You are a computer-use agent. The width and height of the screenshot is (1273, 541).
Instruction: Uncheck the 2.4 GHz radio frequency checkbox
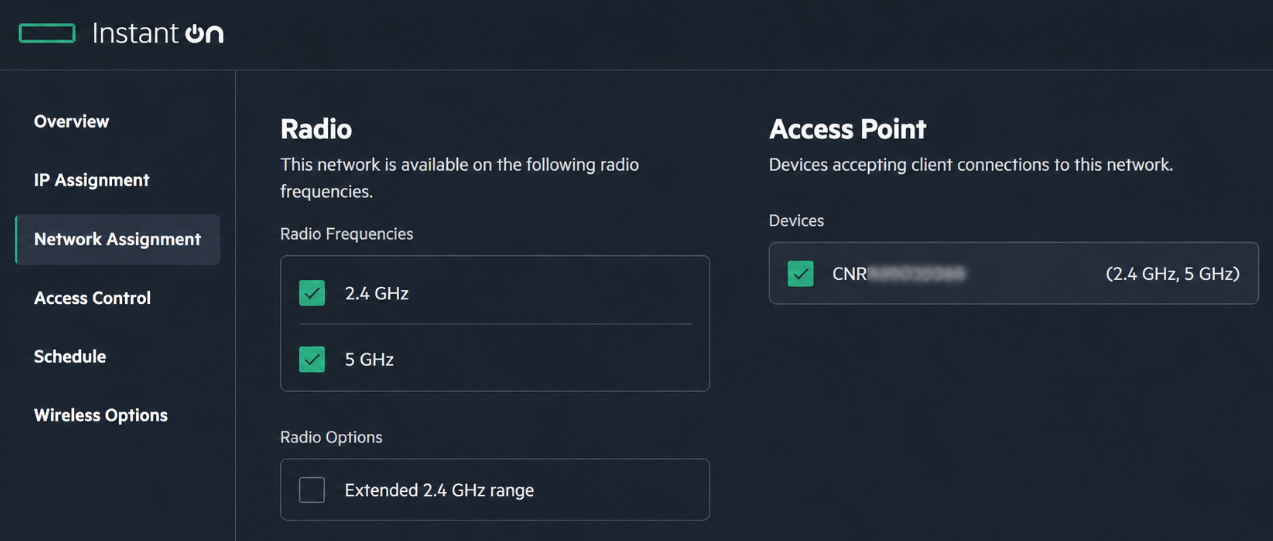pyautogui.click(x=312, y=293)
